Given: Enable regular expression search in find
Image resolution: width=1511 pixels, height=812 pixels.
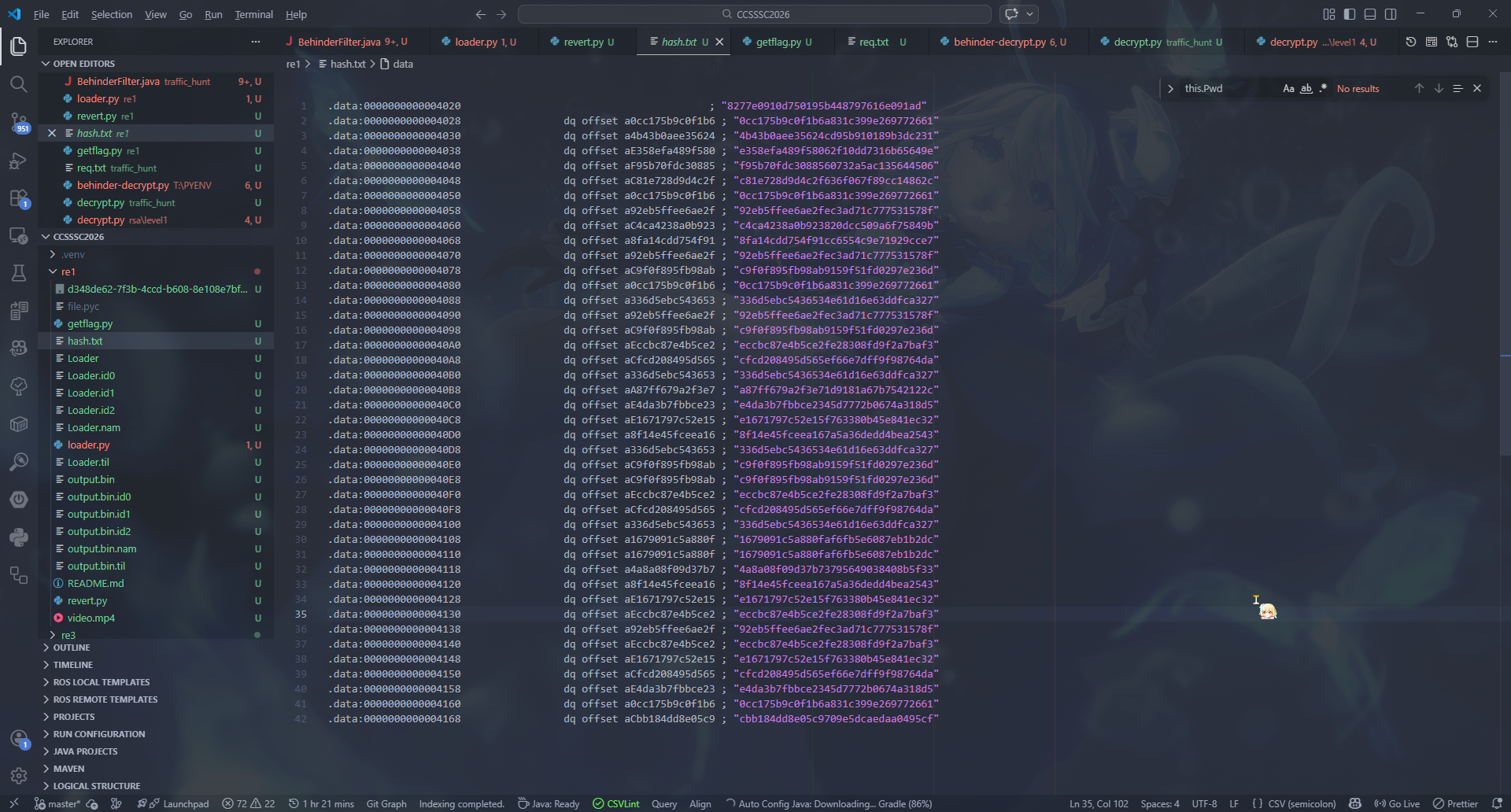Looking at the screenshot, I should 1323,89.
